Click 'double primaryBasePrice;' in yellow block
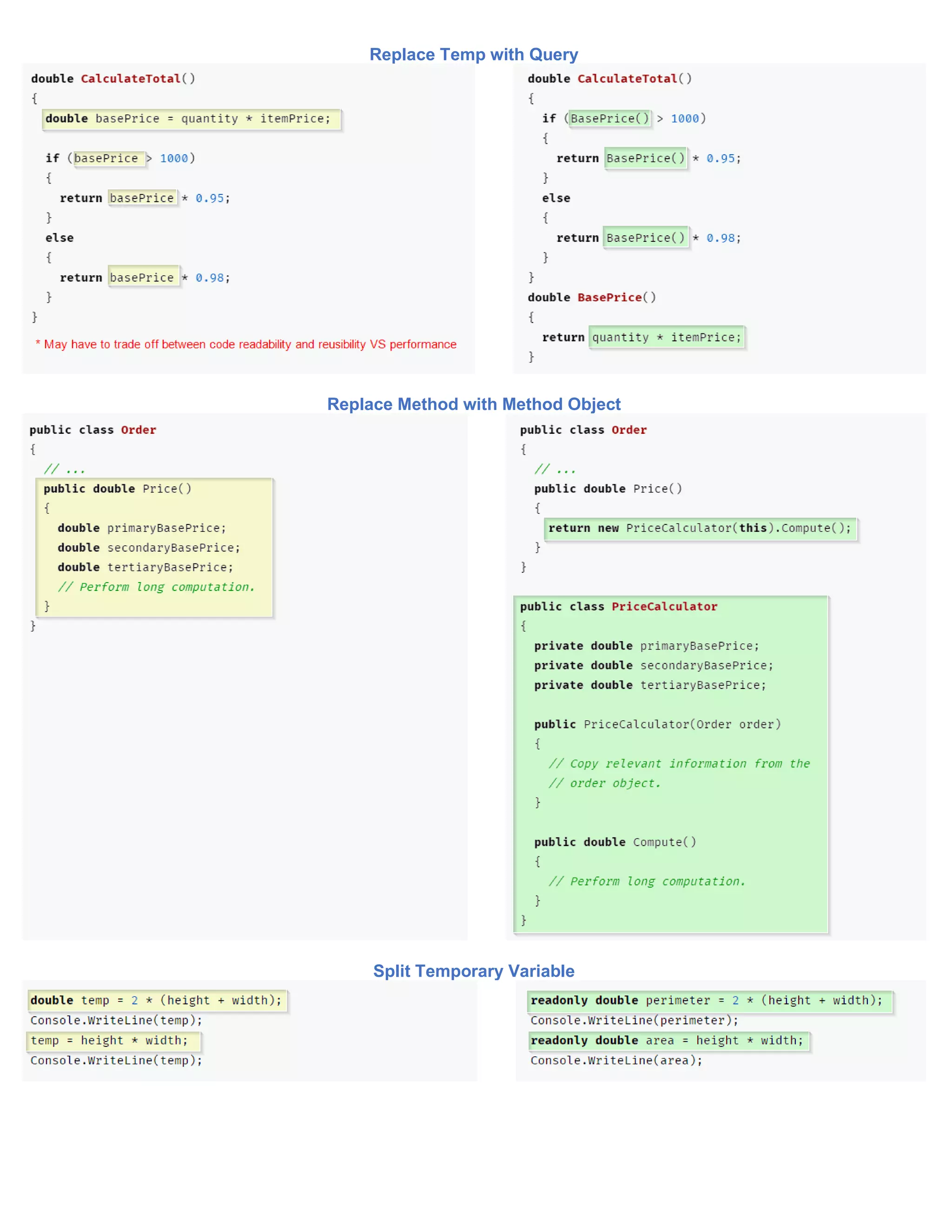 142,528
